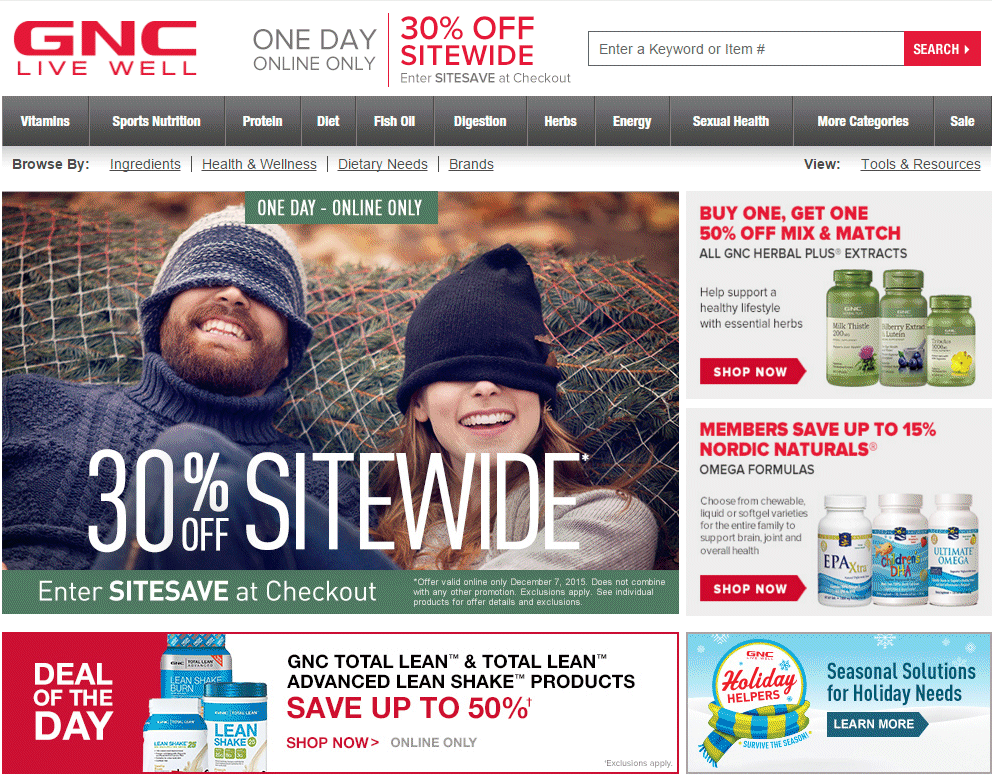Click Shop Now for Nordic Naturals
This screenshot has height=782, width=992.
pos(752,588)
